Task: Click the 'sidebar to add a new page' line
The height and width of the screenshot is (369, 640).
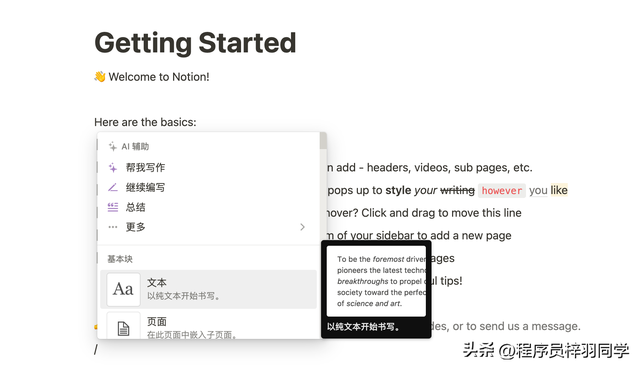Action: pyautogui.click(x=419, y=236)
